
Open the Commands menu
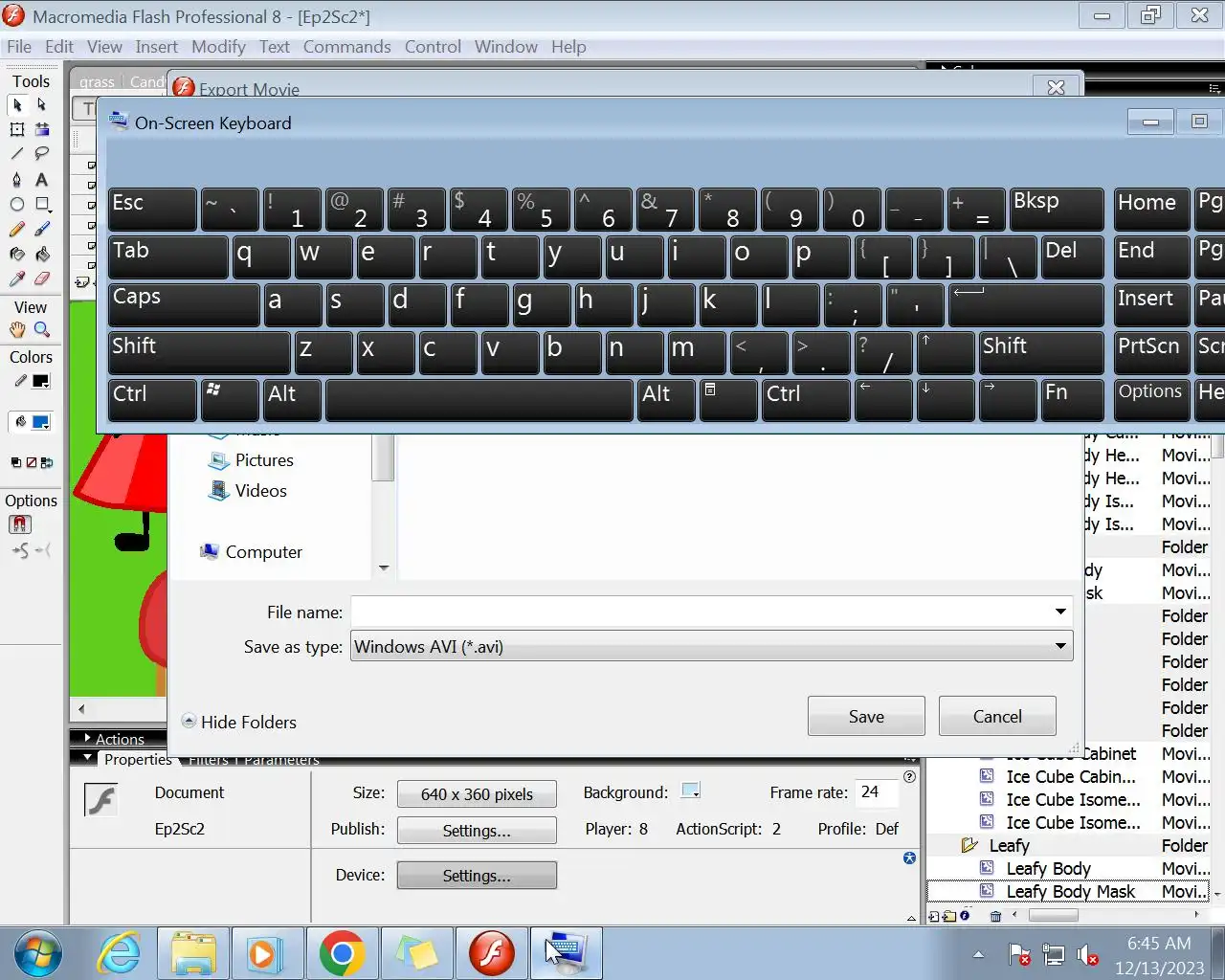tap(346, 47)
